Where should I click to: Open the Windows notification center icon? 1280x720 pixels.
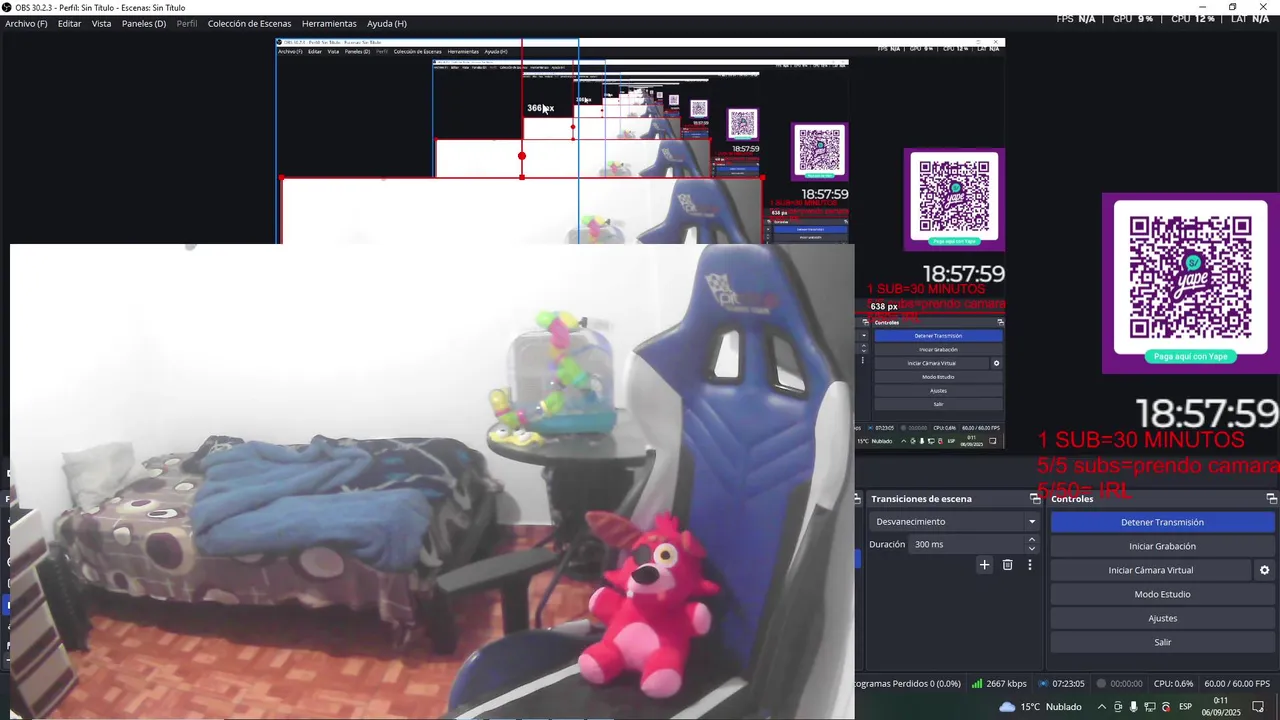tap(1259, 706)
